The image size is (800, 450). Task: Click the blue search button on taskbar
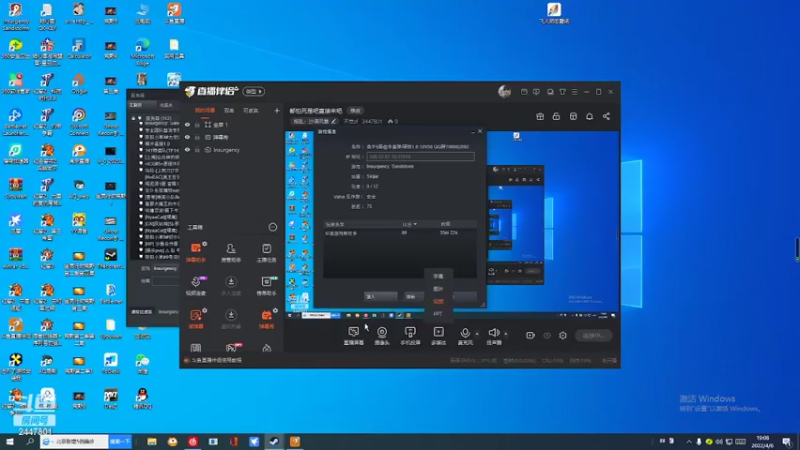coord(120,441)
